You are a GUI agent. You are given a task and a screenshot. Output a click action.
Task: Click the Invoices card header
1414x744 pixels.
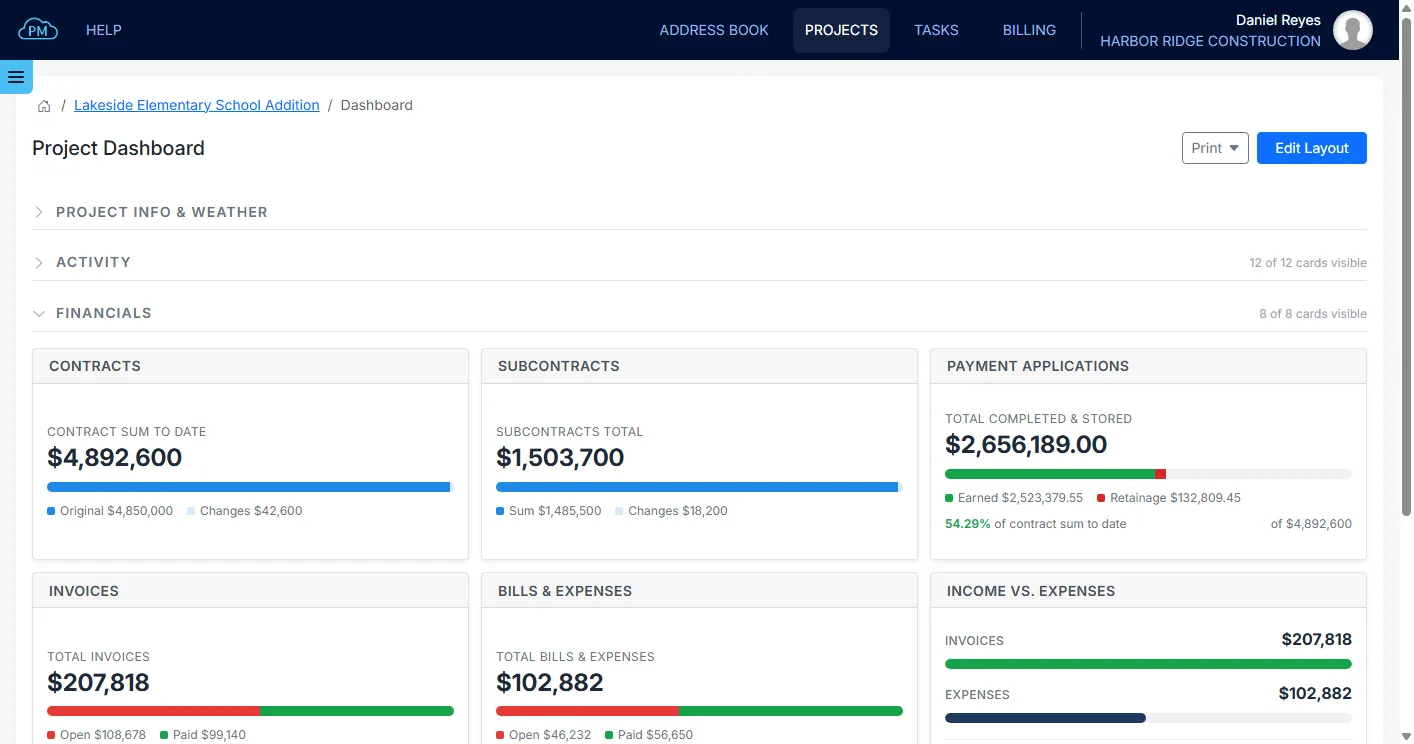point(250,591)
